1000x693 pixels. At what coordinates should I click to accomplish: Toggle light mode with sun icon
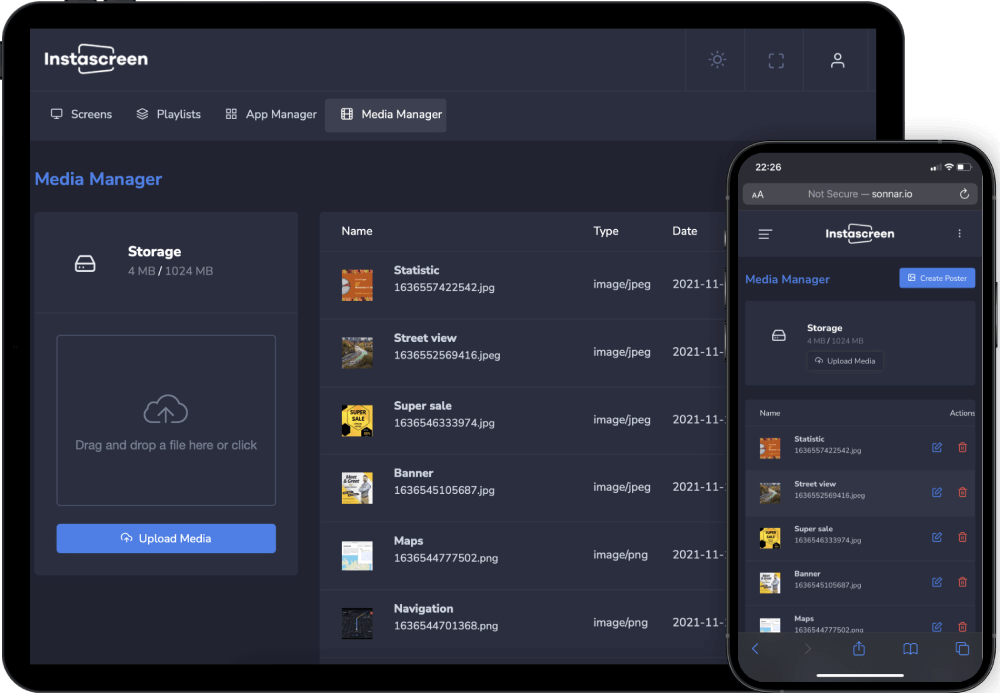tap(717, 60)
